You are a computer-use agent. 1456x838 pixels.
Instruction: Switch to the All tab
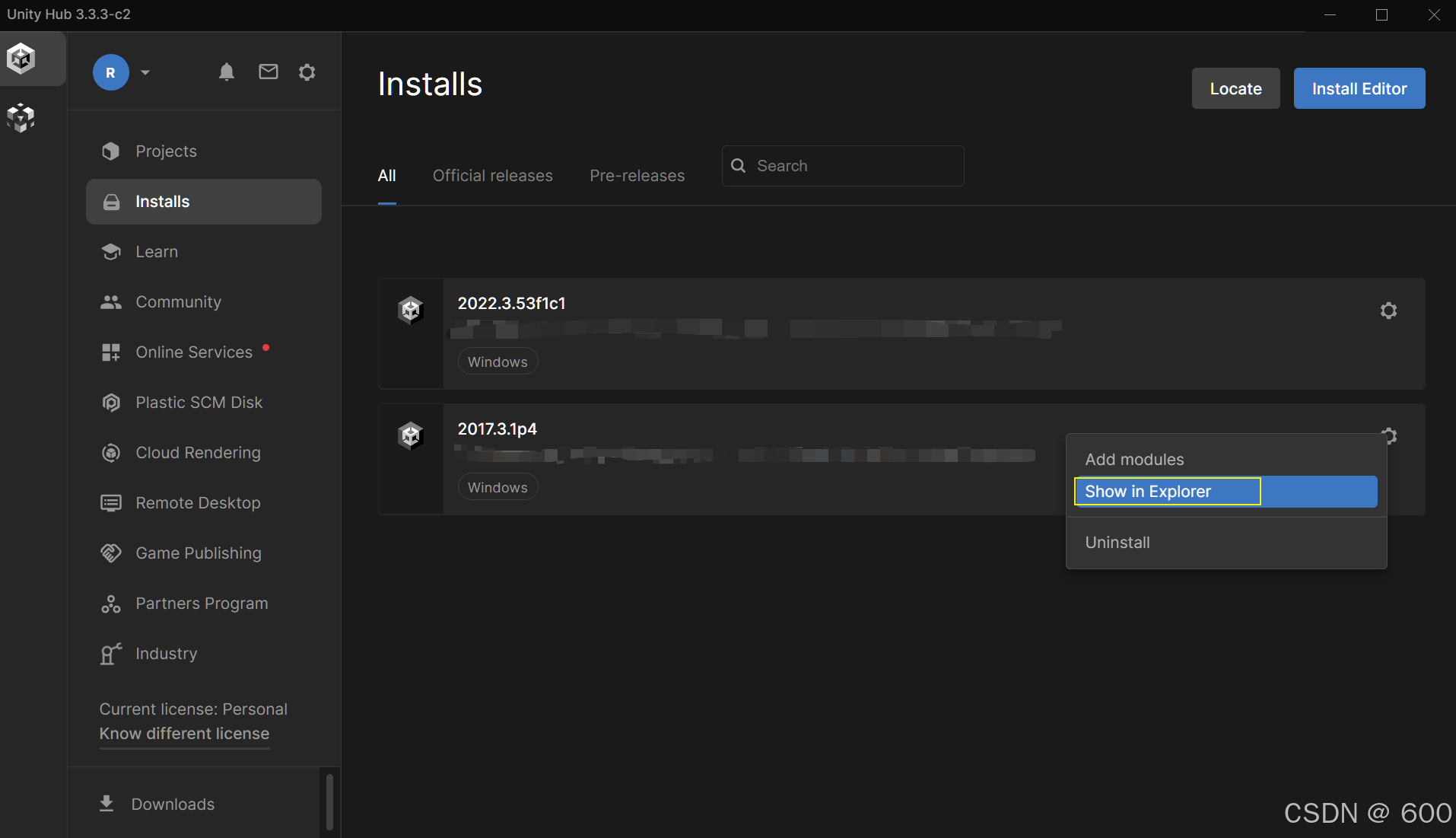click(386, 176)
